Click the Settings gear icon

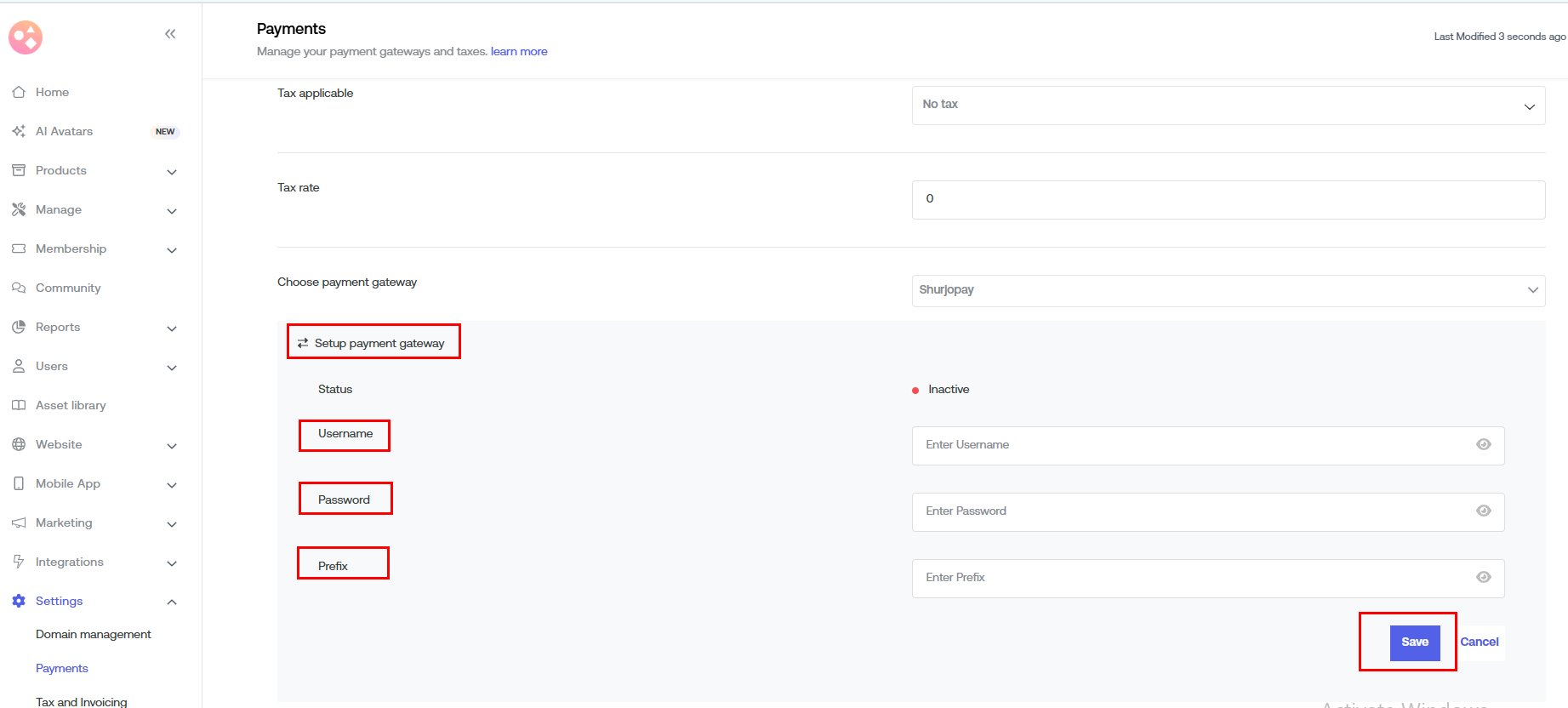tap(19, 601)
